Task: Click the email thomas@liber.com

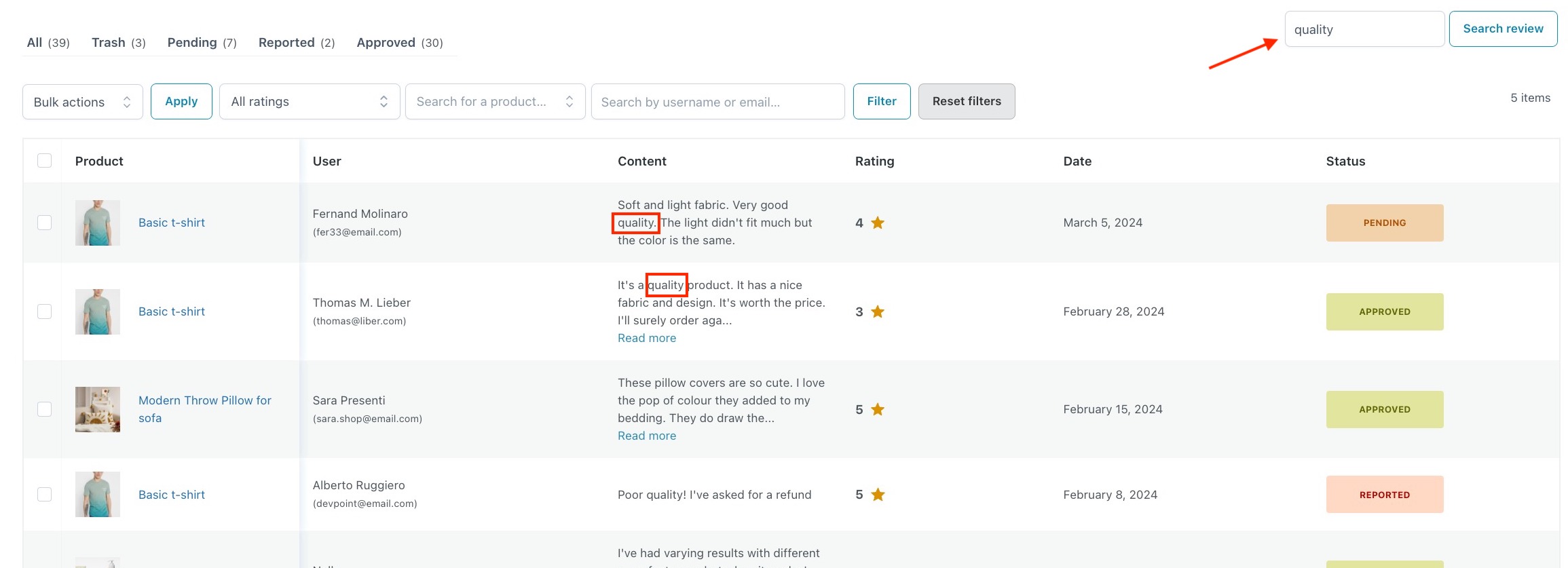Action: pos(359,321)
